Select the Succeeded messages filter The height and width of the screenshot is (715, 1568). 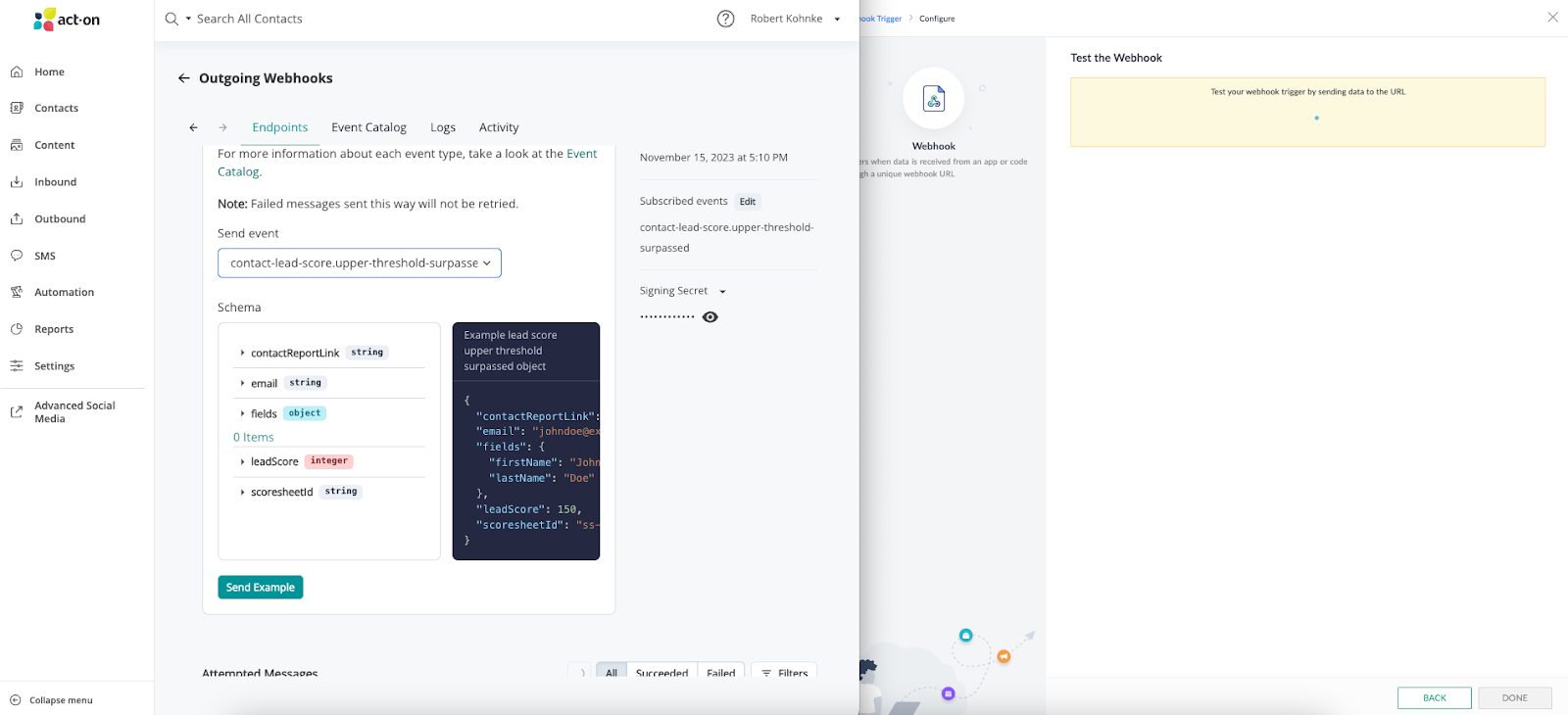click(661, 673)
